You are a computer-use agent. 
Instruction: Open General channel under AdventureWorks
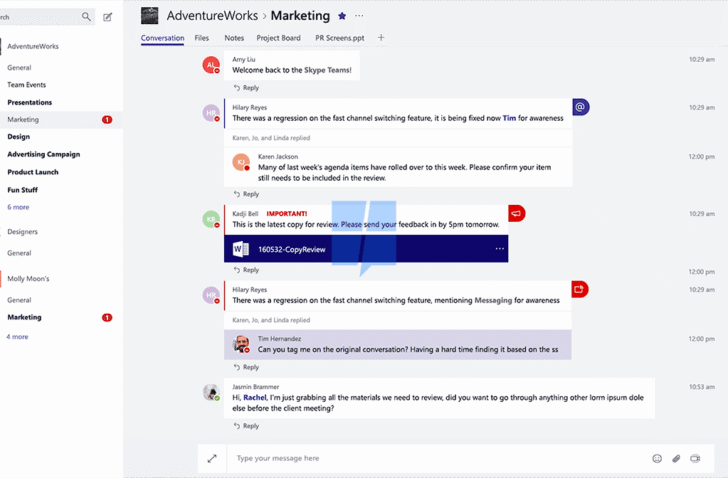coord(19,68)
